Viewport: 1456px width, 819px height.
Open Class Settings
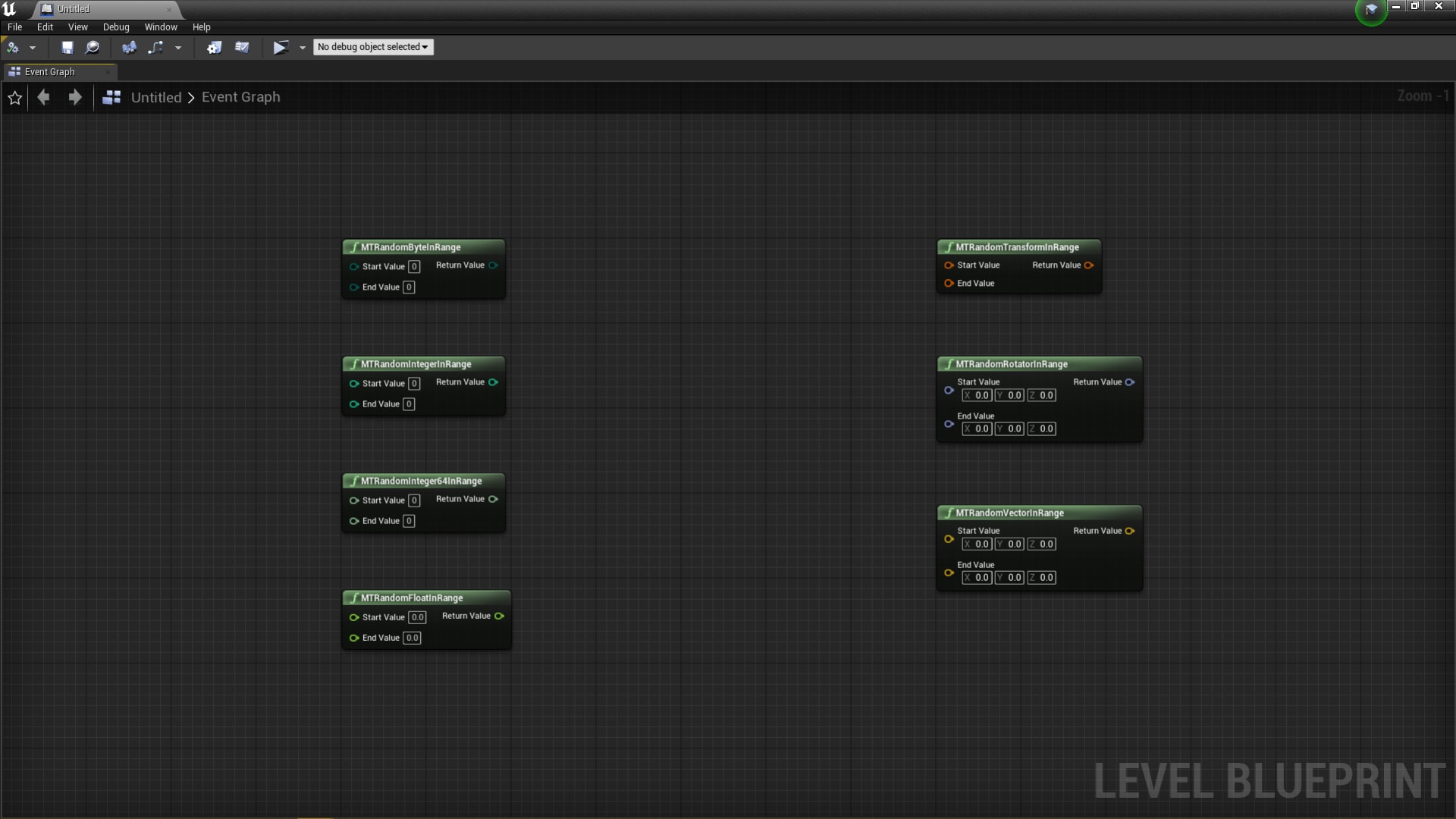215,47
